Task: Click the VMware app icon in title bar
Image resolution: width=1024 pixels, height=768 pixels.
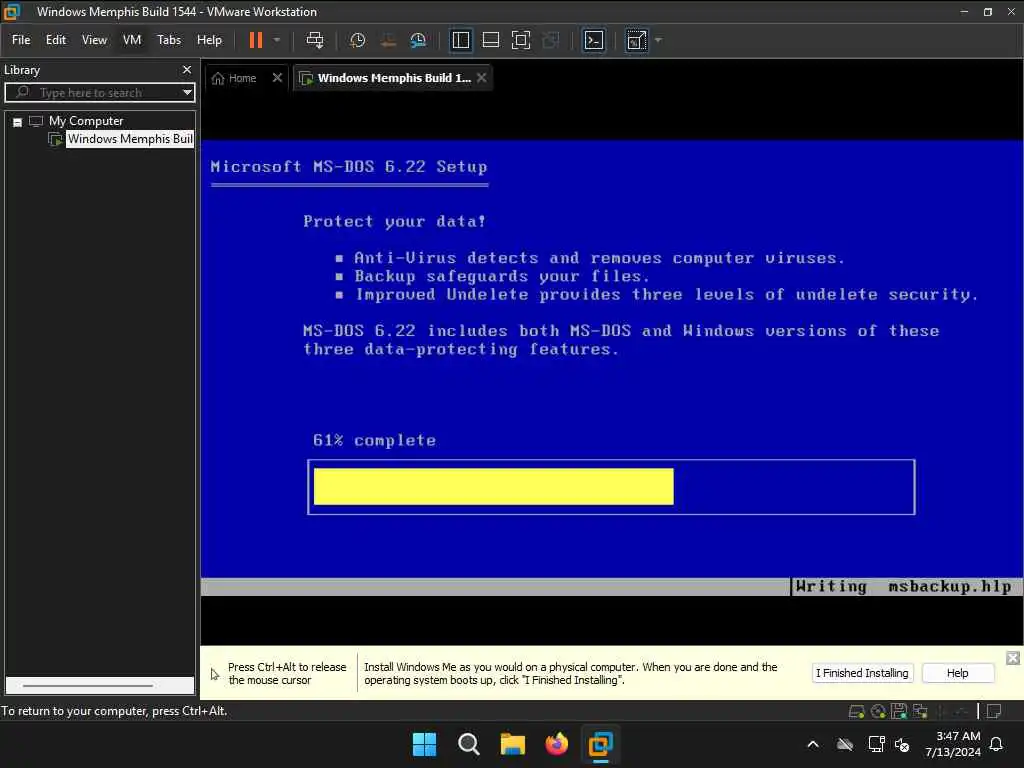Action: pos(12,12)
